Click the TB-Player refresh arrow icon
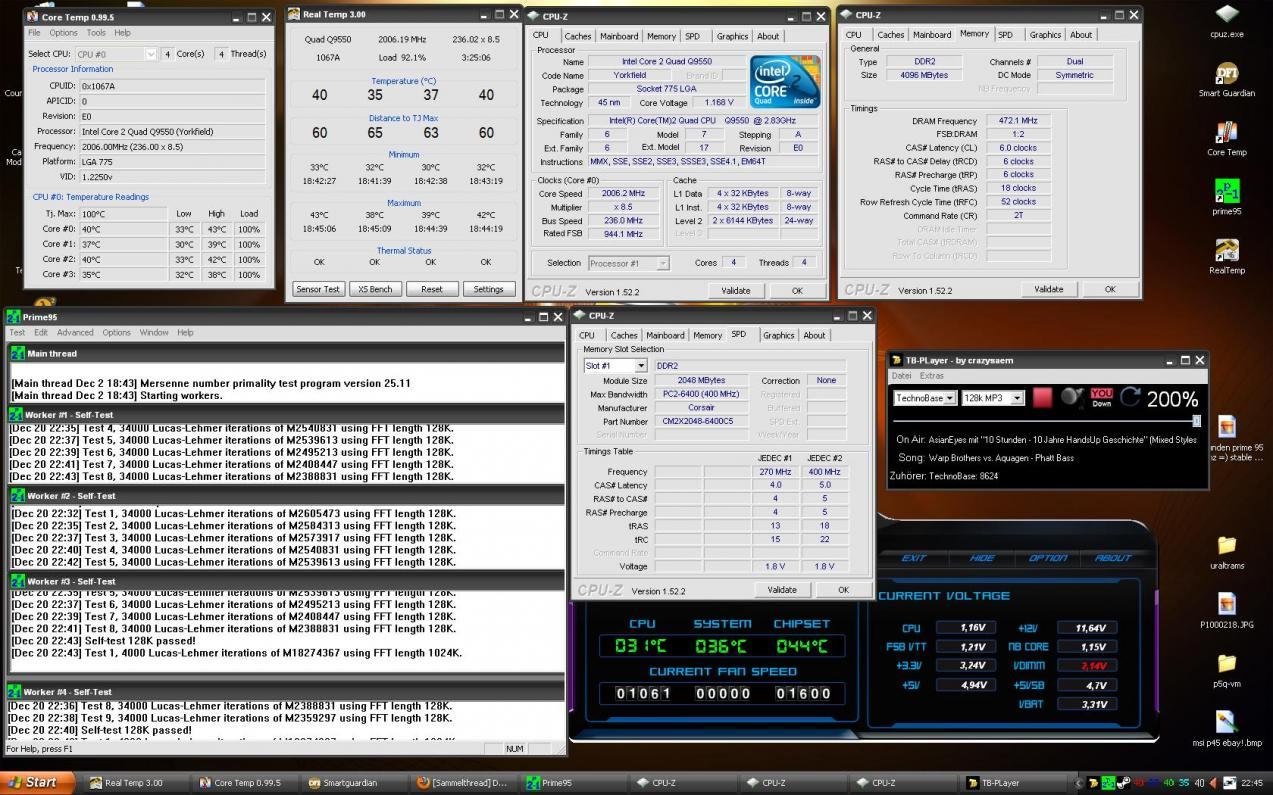This screenshot has width=1273, height=795. coord(1130,397)
